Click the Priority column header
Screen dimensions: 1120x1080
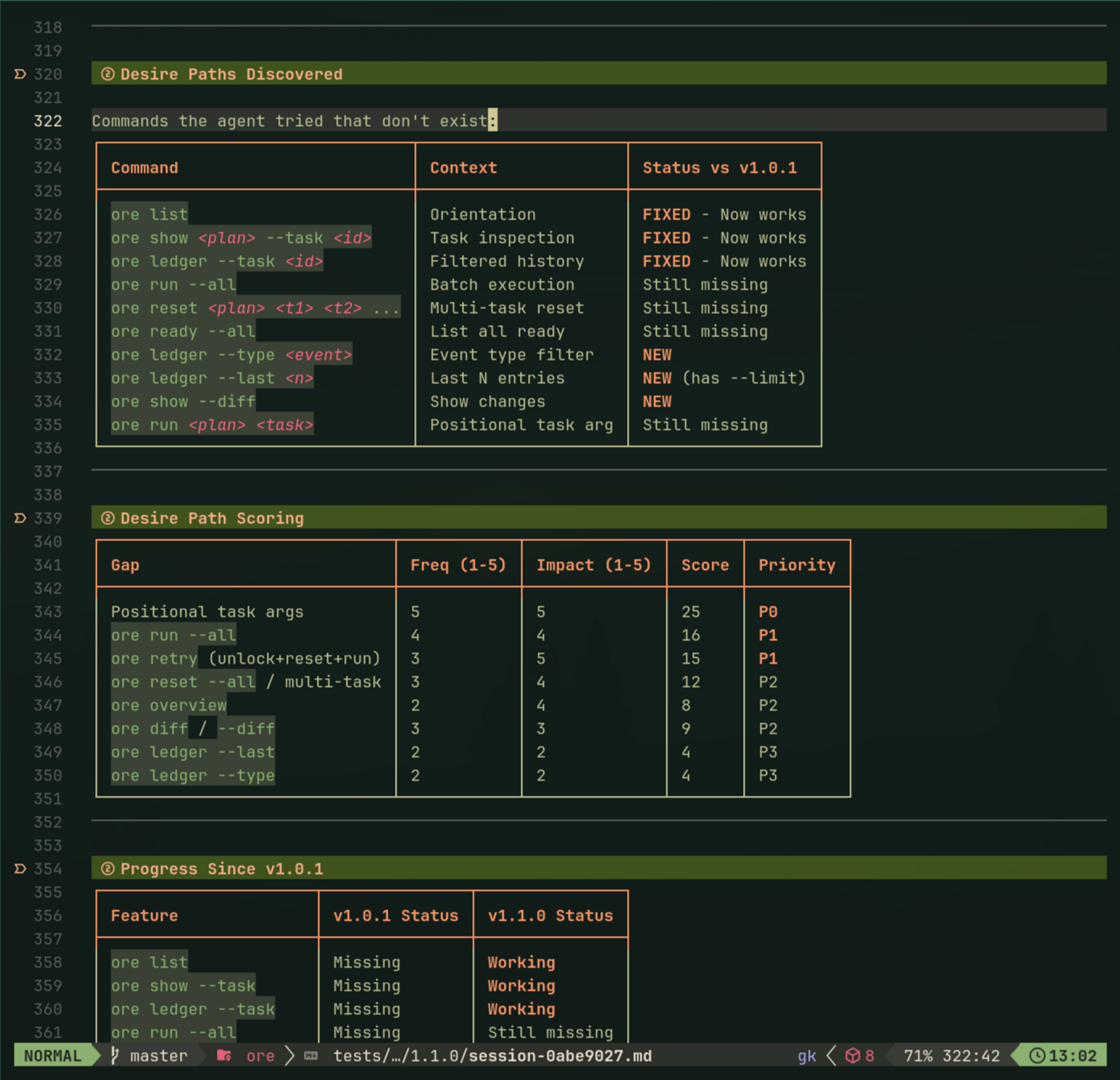tap(796, 565)
